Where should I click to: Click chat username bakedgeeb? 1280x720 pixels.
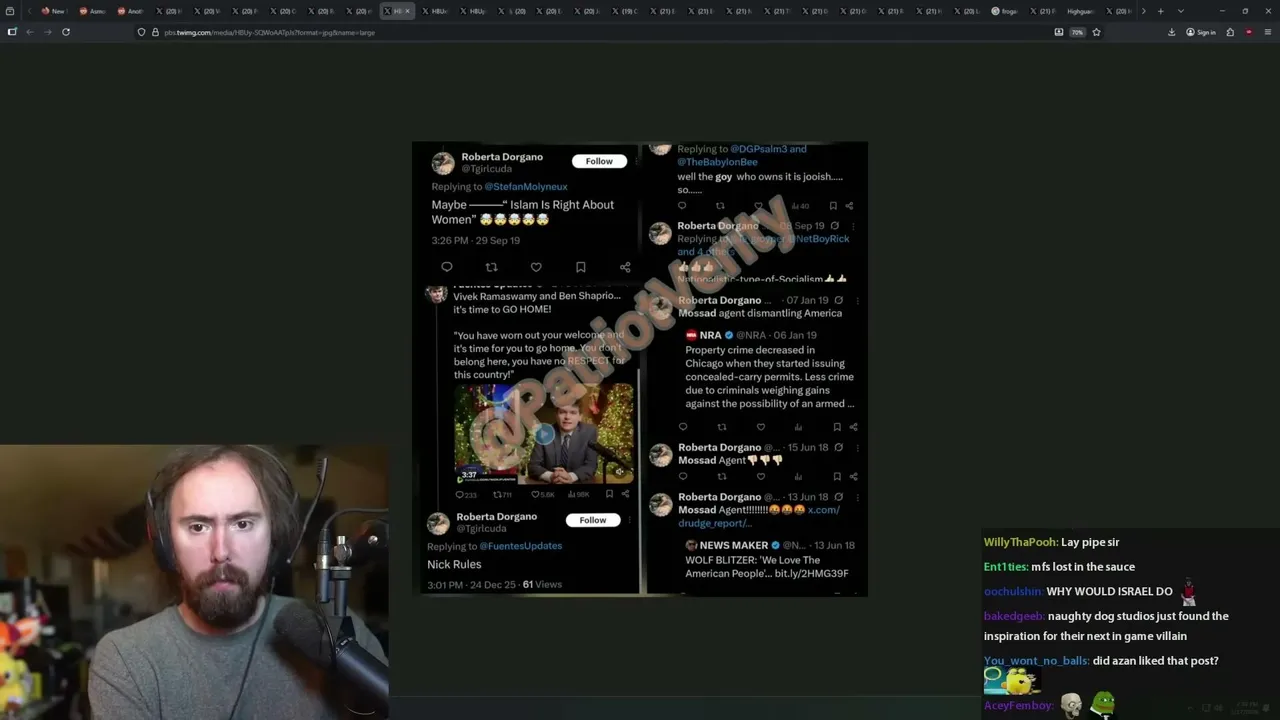click(1014, 616)
